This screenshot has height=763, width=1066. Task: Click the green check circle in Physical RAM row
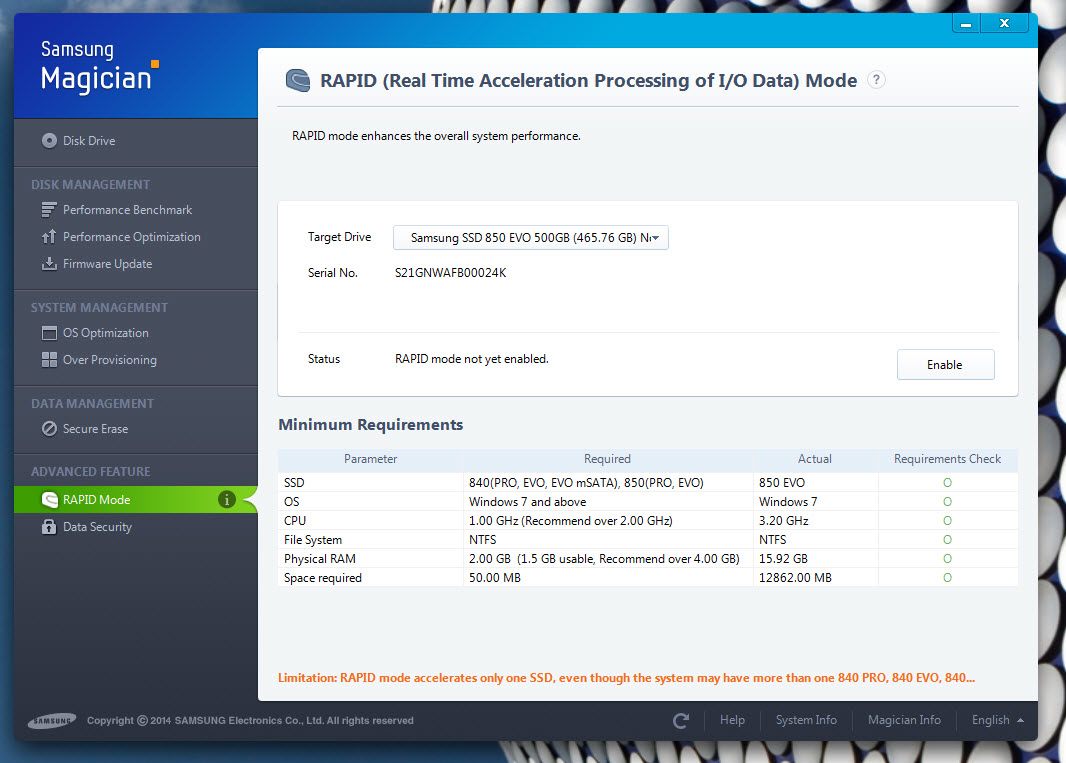click(x=947, y=559)
